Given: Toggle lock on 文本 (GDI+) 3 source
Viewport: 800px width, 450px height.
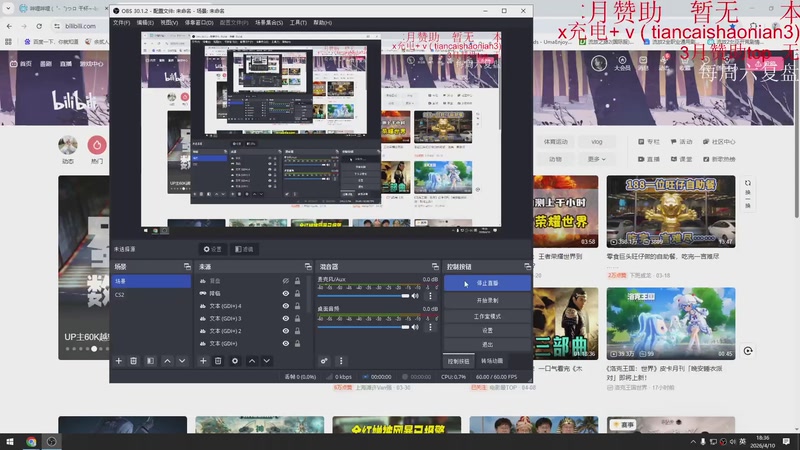Looking at the screenshot, I should (x=297, y=318).
